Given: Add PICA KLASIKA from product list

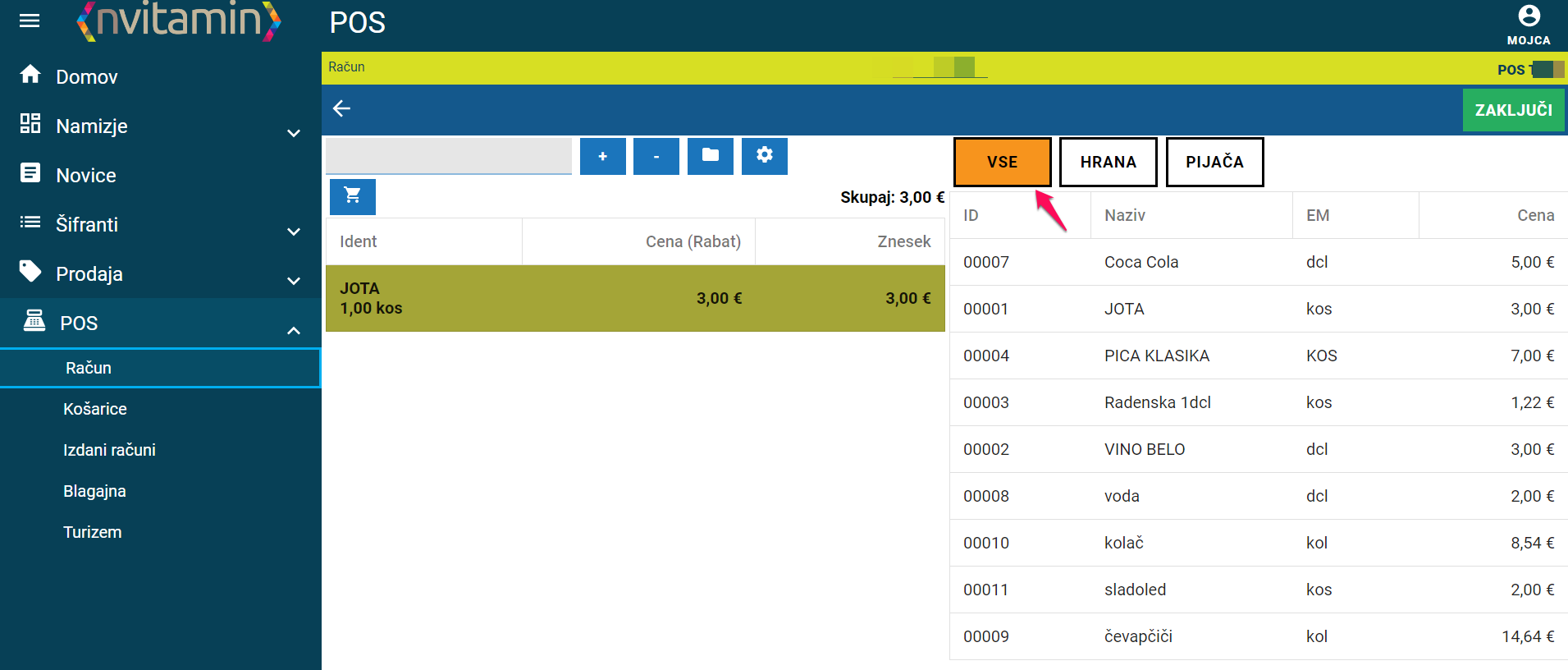Looking at the screenshot, I should (1156, 356).
